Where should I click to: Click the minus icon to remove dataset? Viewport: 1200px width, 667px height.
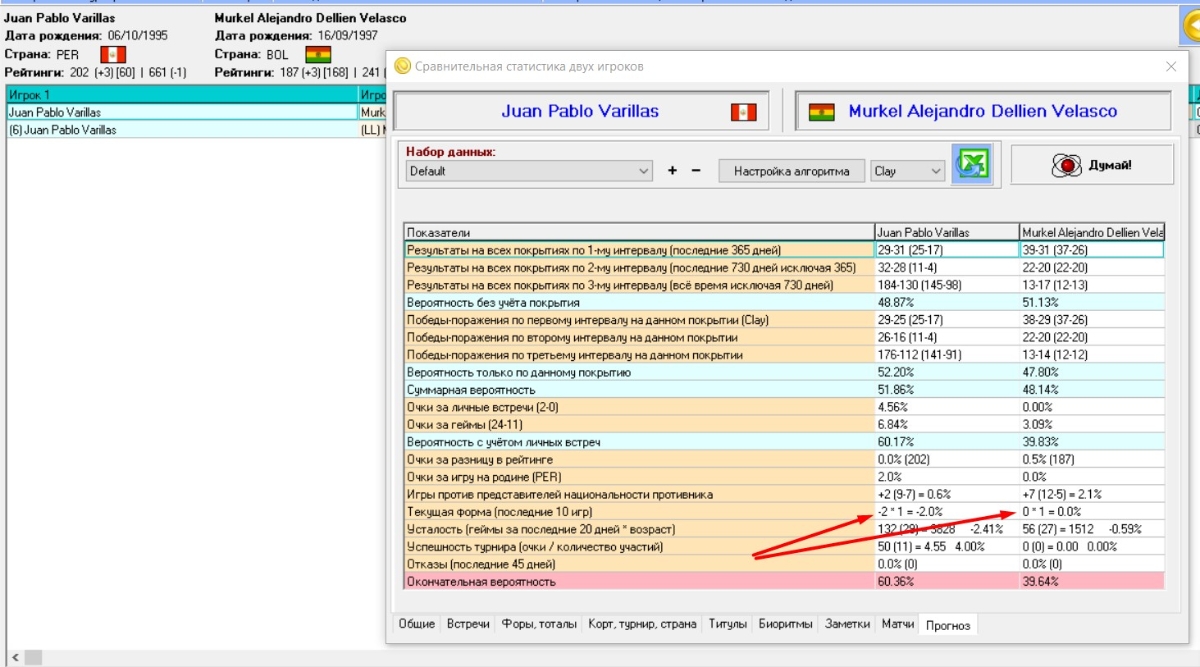click(x=696, y=171)
